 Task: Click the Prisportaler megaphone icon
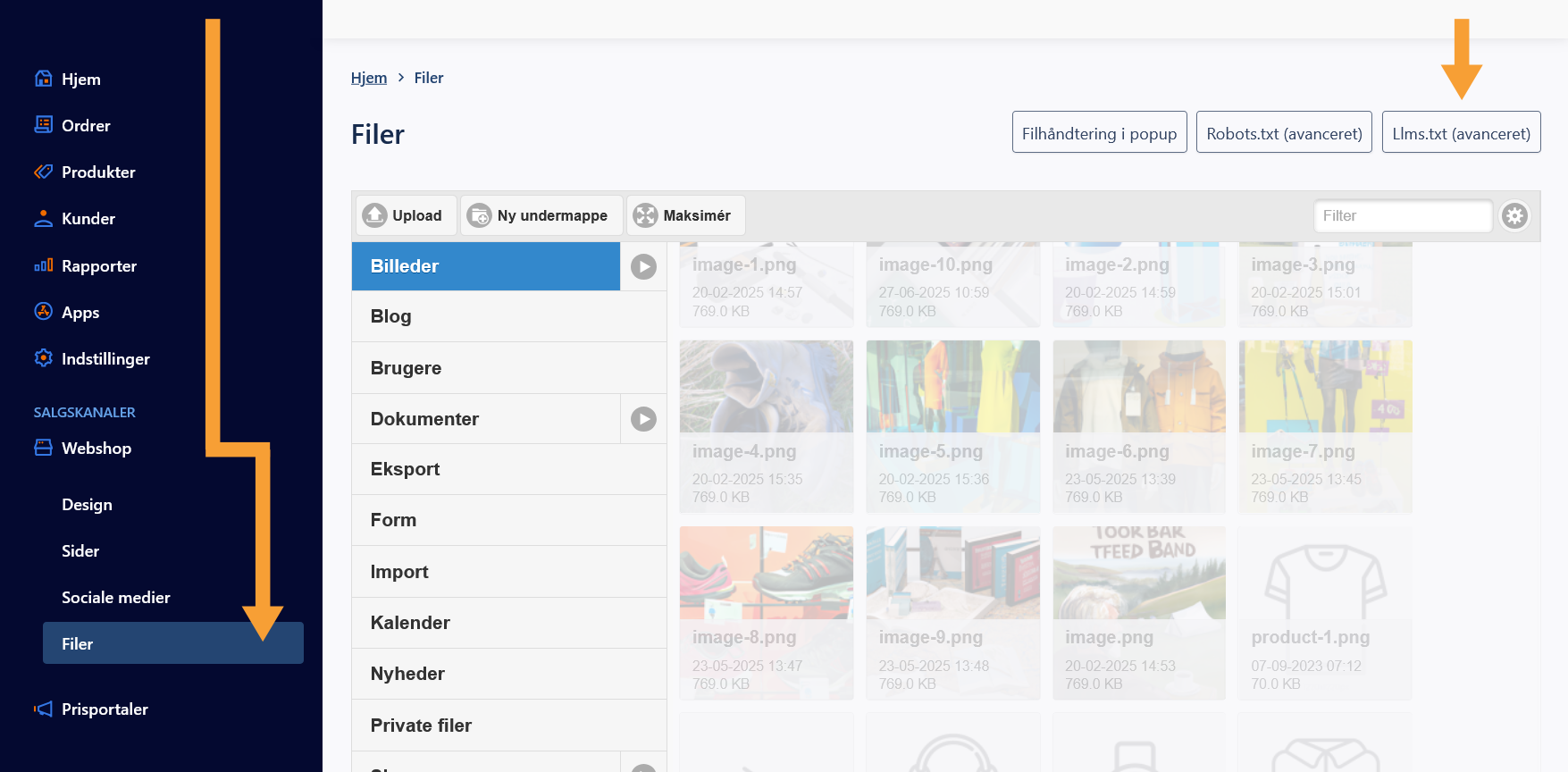tap(43, 709)
